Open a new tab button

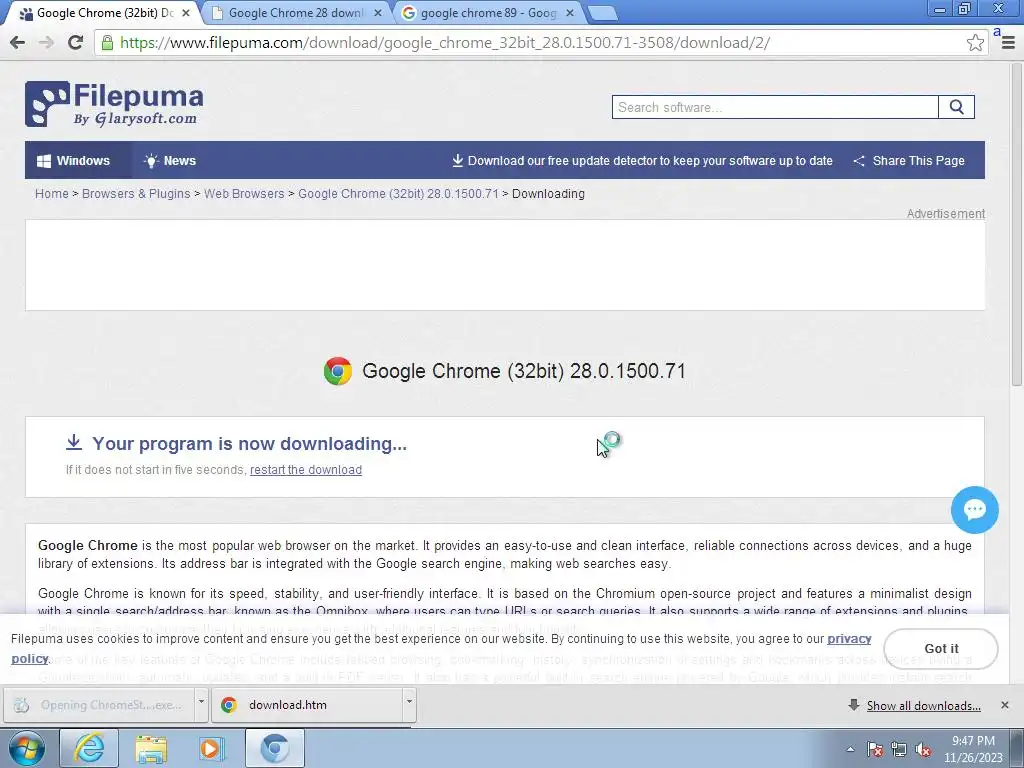coord(602,13)
